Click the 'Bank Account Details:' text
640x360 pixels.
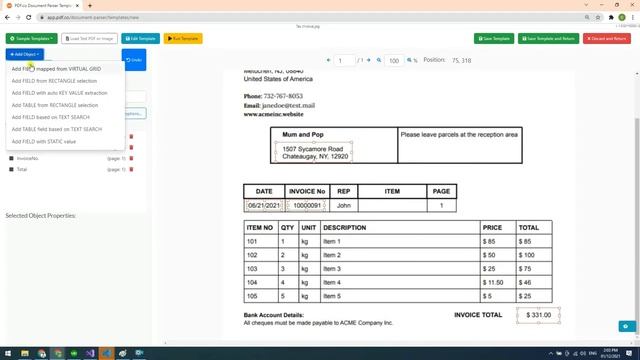point(273,315)
